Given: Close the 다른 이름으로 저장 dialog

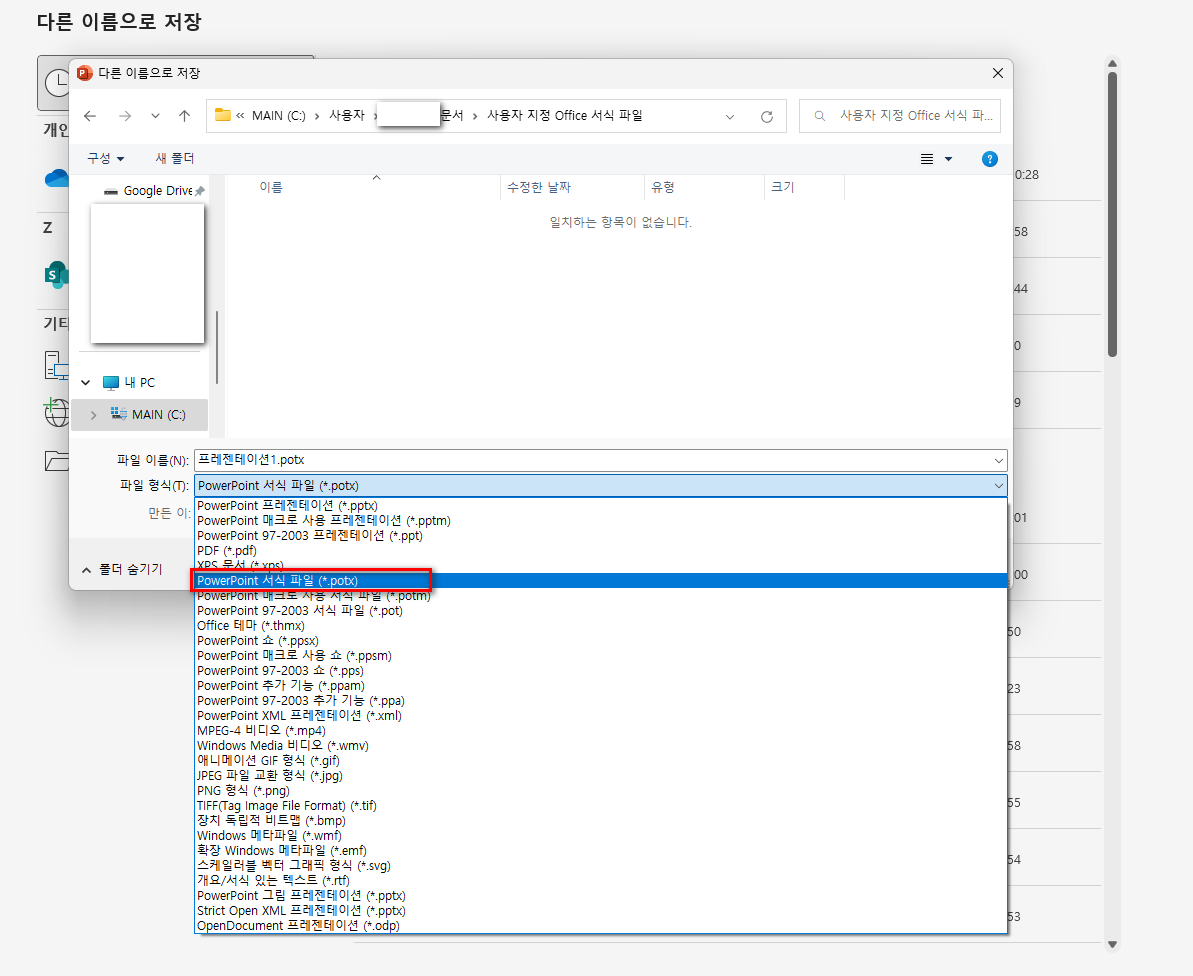Looking at the screenshot, I should 997,73.
